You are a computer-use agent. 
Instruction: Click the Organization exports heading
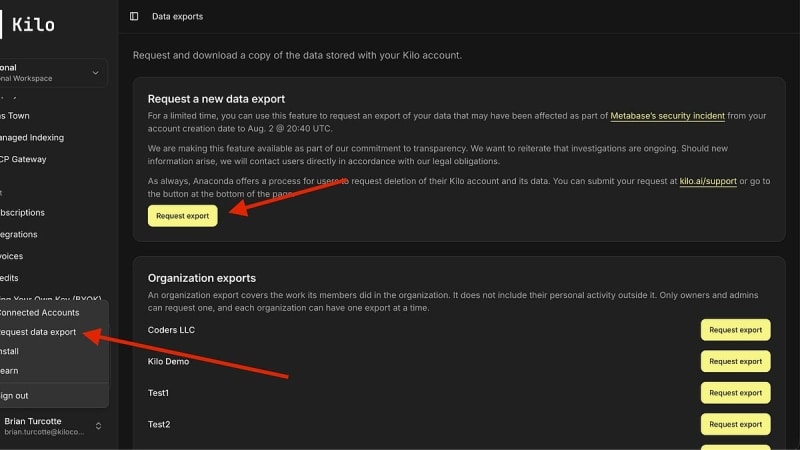coord(202,278)
